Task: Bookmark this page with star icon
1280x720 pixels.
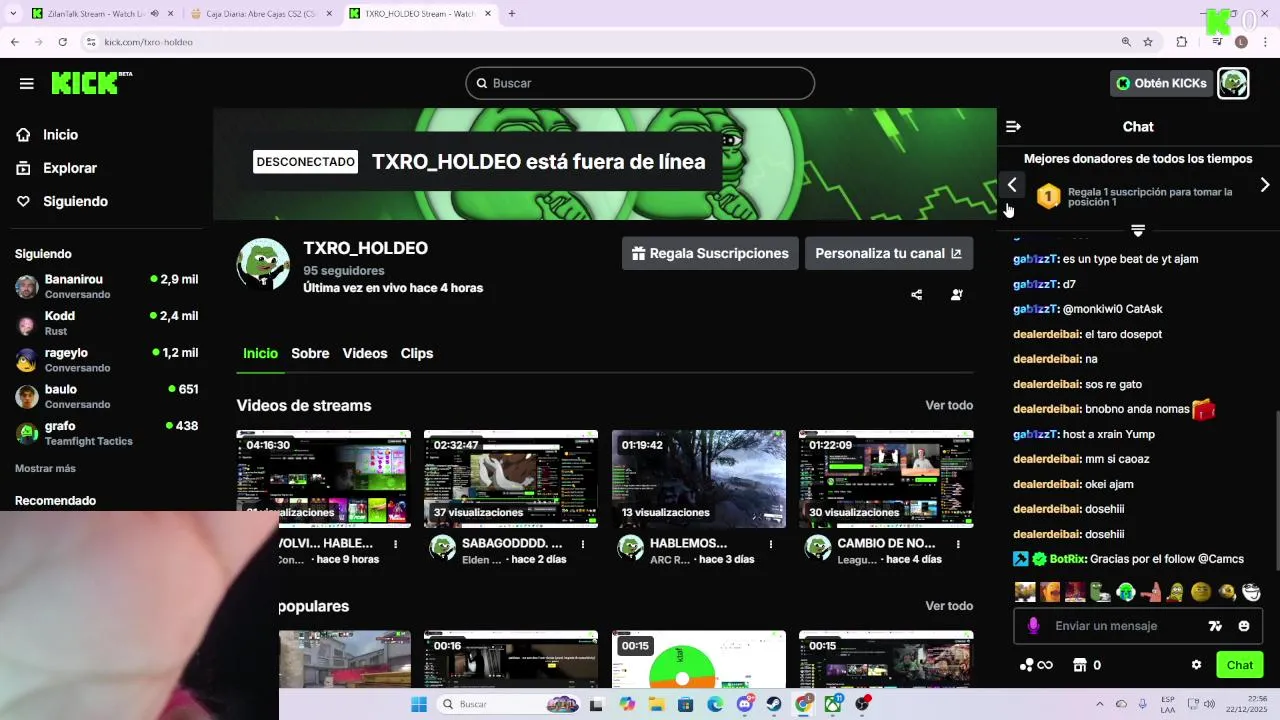Action: pyautogui.click(x=1148, y=42)
